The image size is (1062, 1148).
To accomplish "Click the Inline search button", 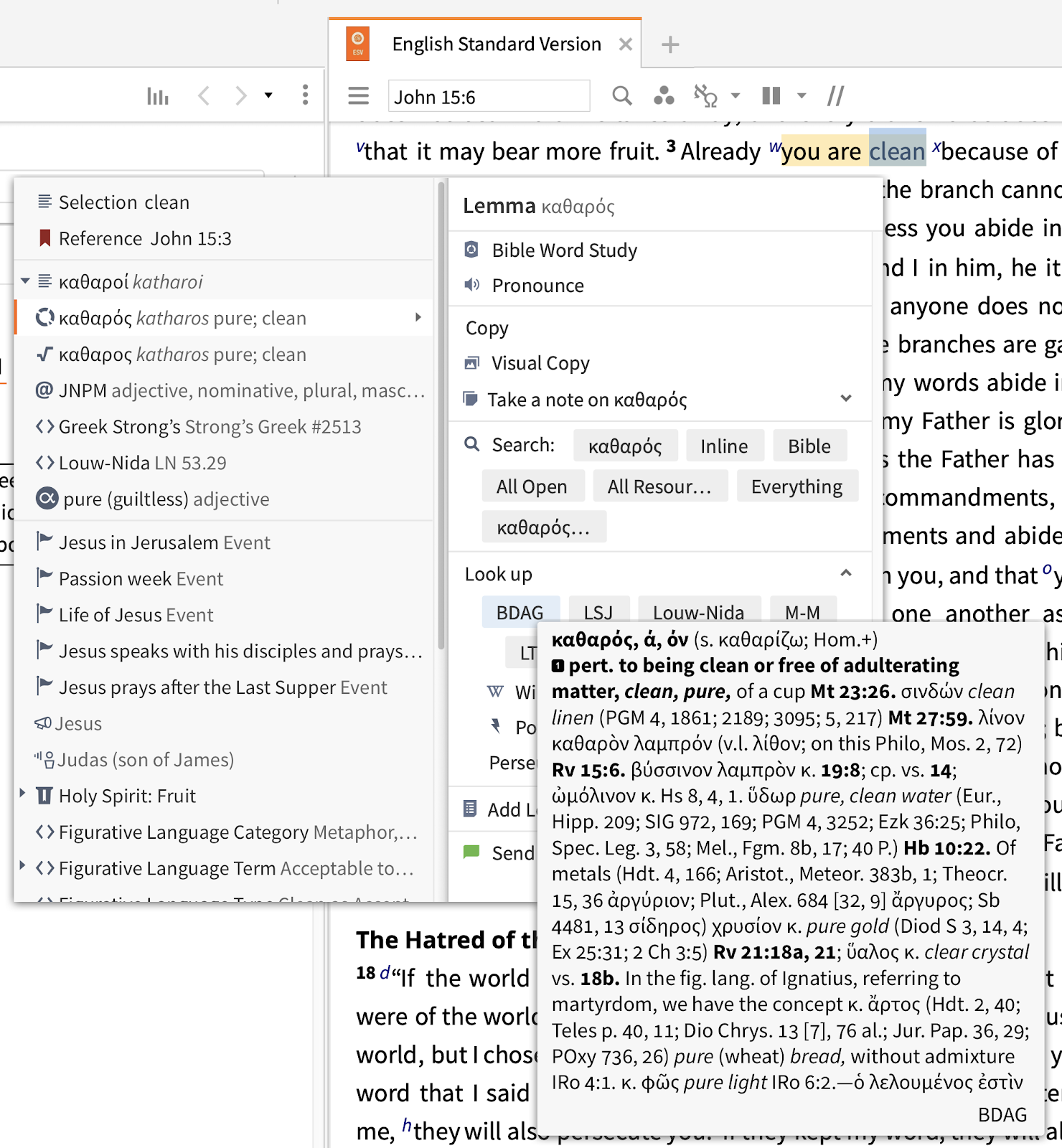I will point(724,446).
